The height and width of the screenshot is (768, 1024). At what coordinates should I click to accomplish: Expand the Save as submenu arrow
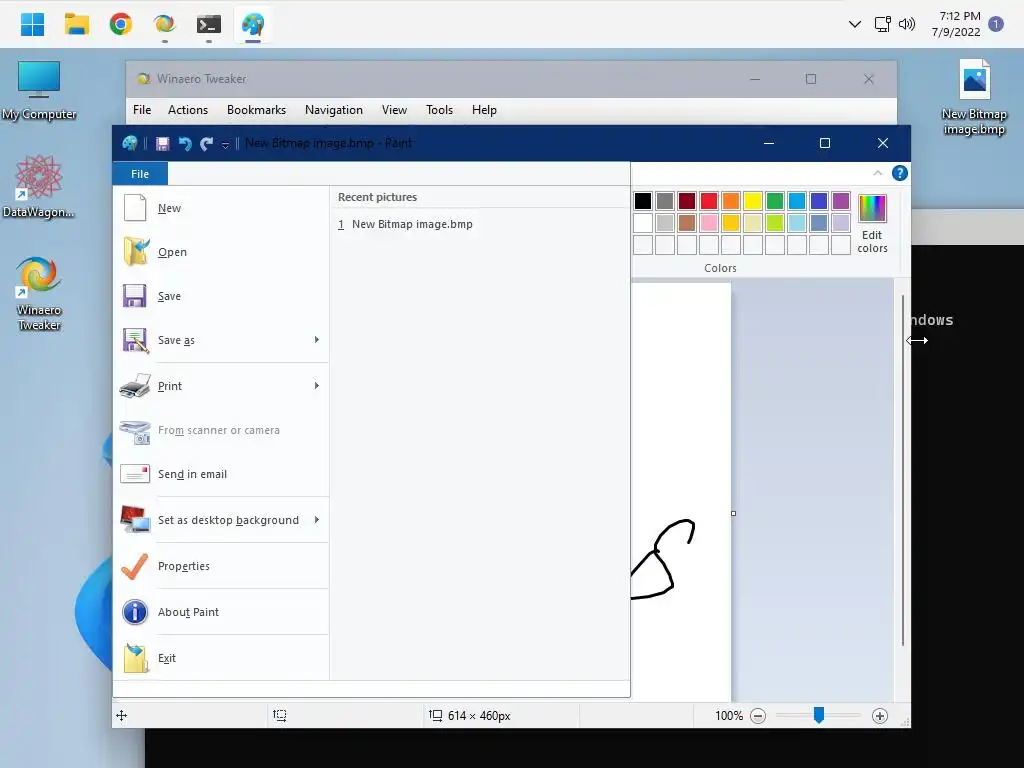click(x=317, y=340)
